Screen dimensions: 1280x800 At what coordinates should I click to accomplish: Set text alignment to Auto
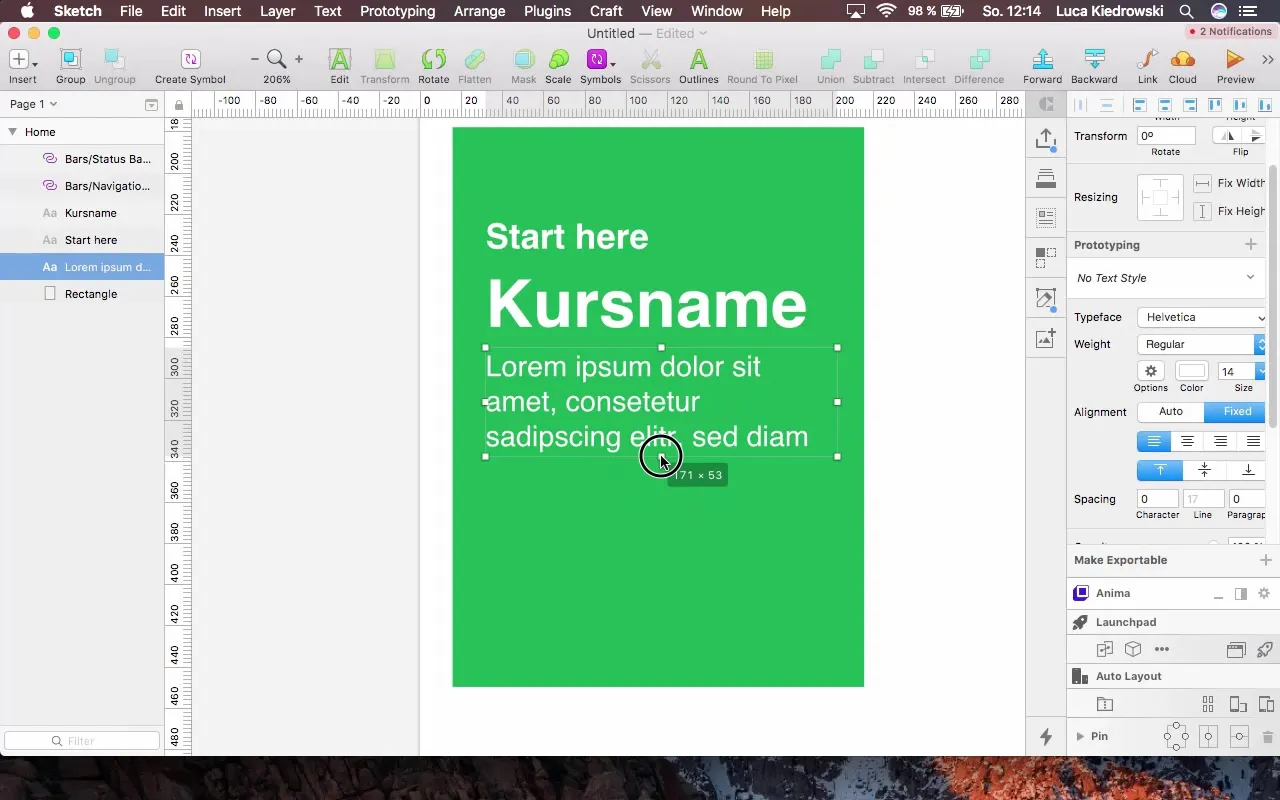point(1171,411)
